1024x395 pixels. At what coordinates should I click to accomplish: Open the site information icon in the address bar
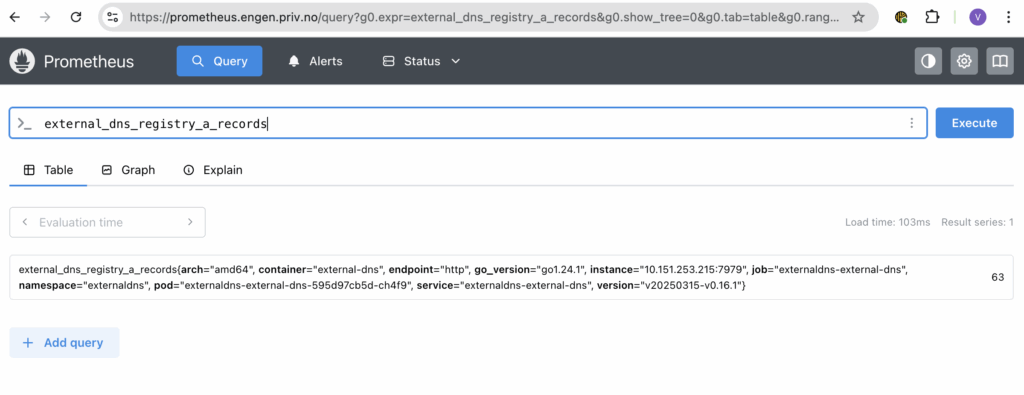point(113,18)
